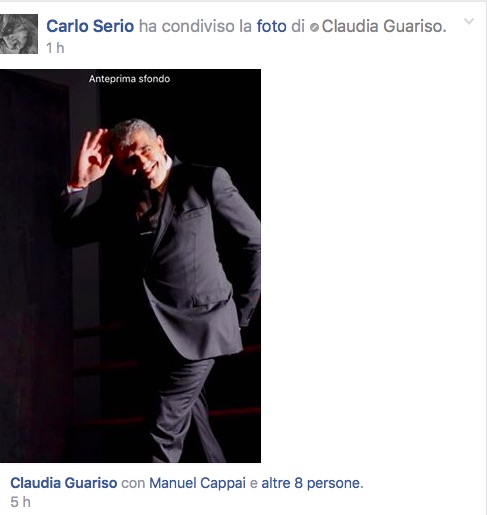Click the word 'di' after the foto link
Screen dimensions: 487x515
point(298,26)
